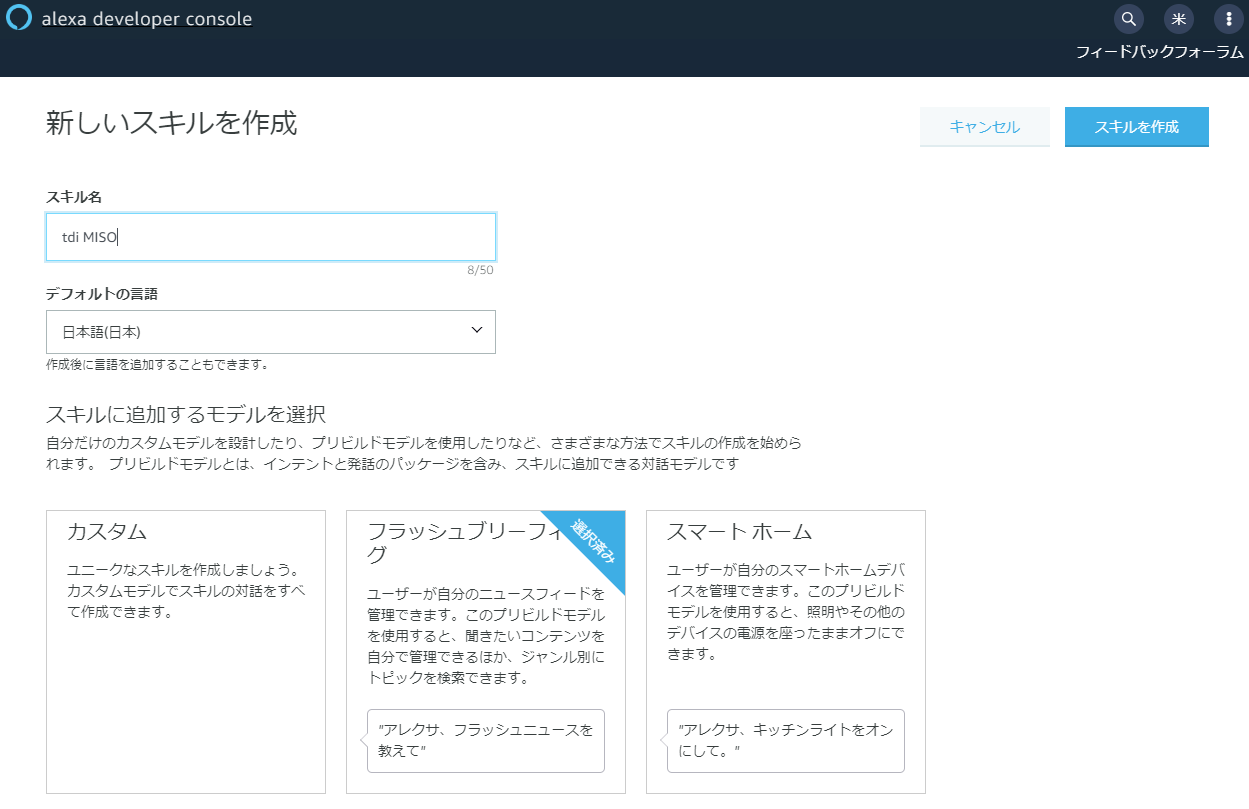Click the デフォルトの言語 label

tap(102, 294)
